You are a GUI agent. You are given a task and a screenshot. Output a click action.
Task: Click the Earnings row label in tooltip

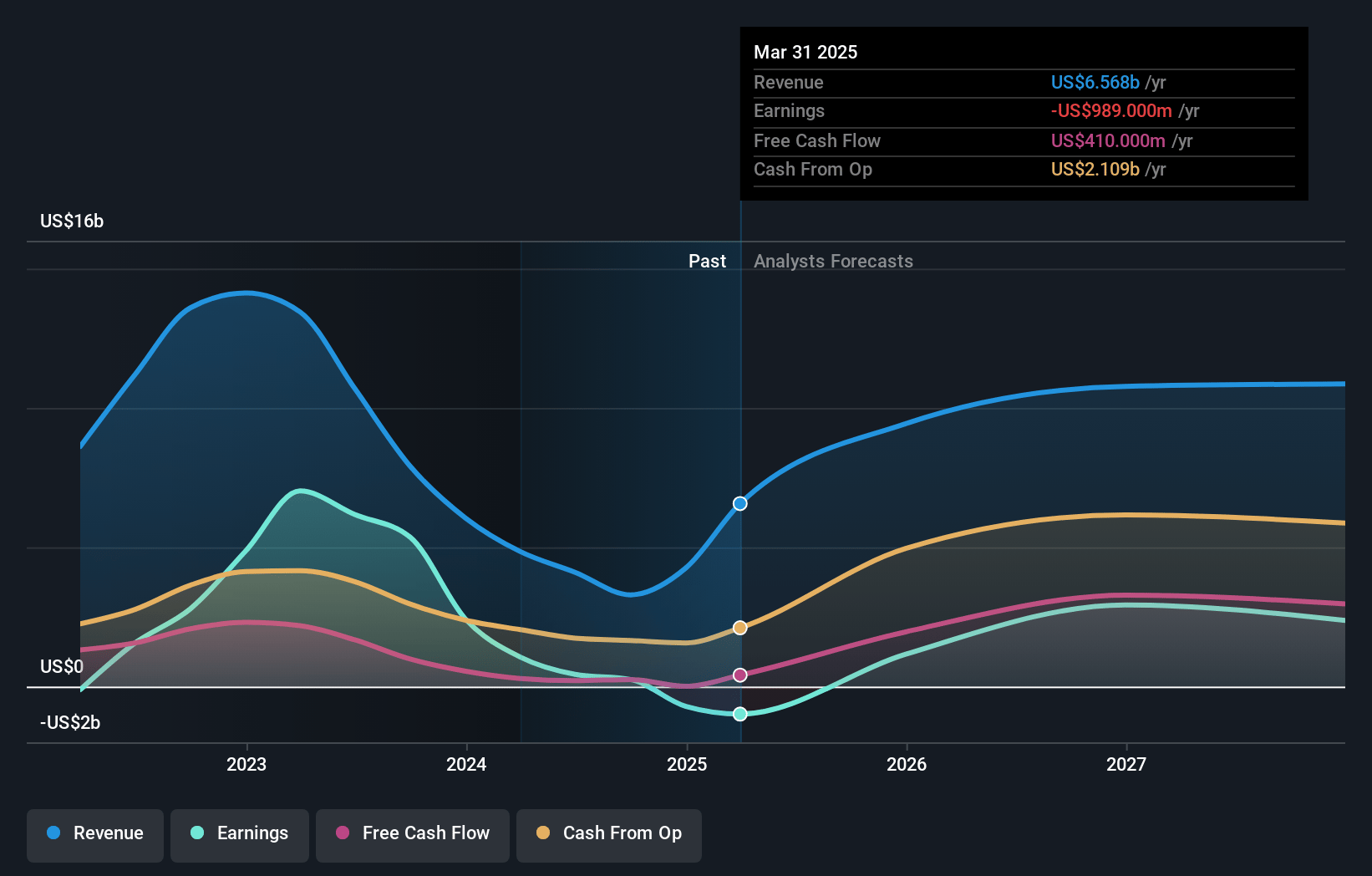coord(789,110)
